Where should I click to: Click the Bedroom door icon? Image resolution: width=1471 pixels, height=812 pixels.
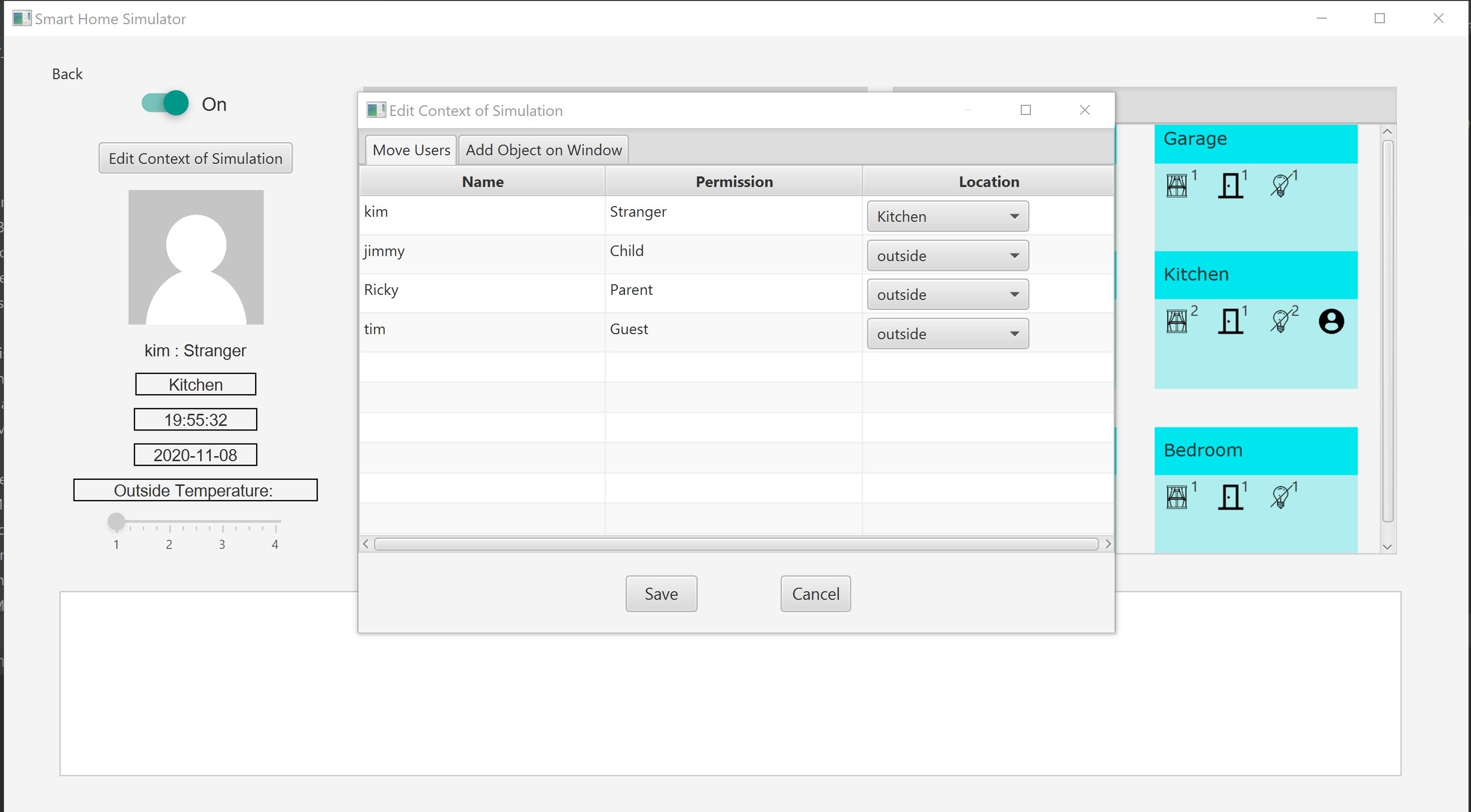click(1231, 497)
